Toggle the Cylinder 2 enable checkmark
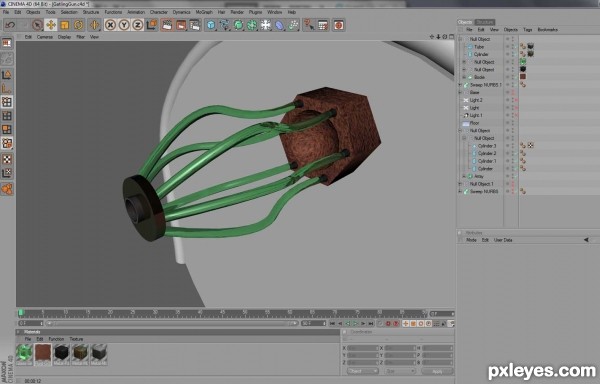Viewport: 600px width, 384px height. coord(516,153)
